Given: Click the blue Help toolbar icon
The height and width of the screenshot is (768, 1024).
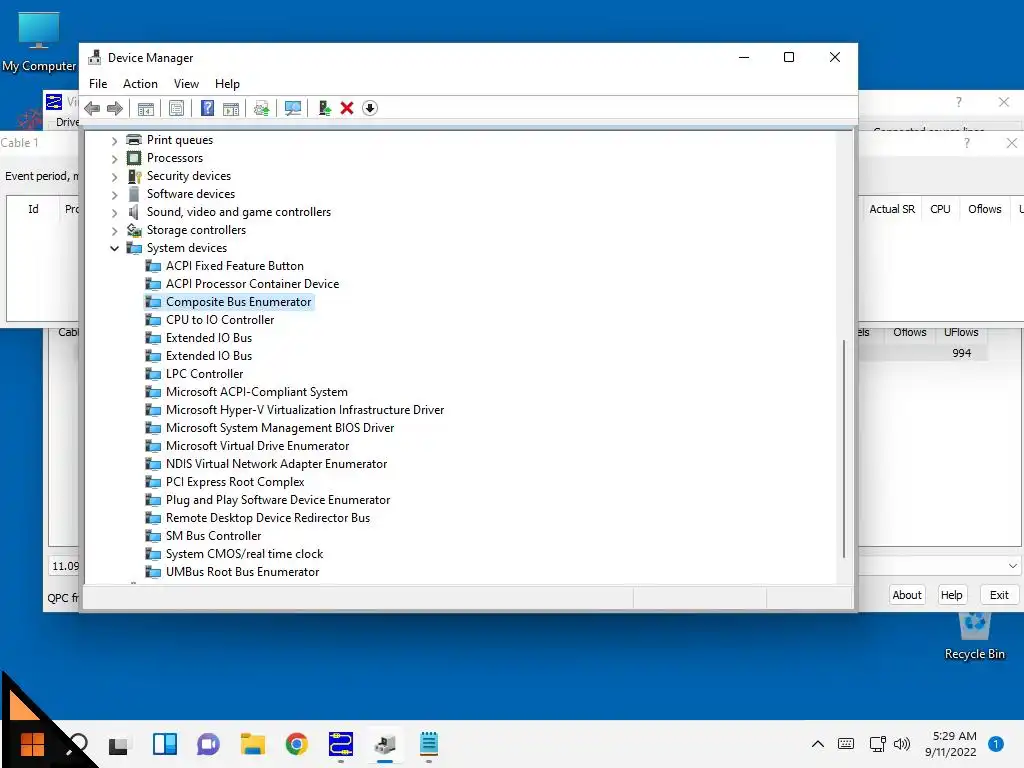Looking at the screenshot, I should (x=207, y=108).
